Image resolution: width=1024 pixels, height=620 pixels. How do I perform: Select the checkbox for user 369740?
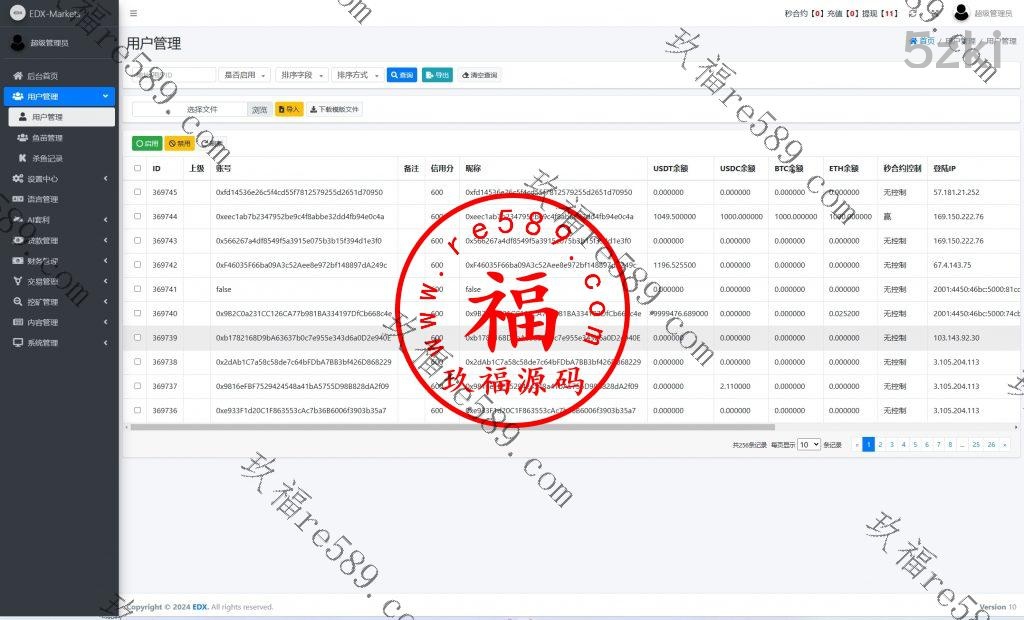coord(137,313)
